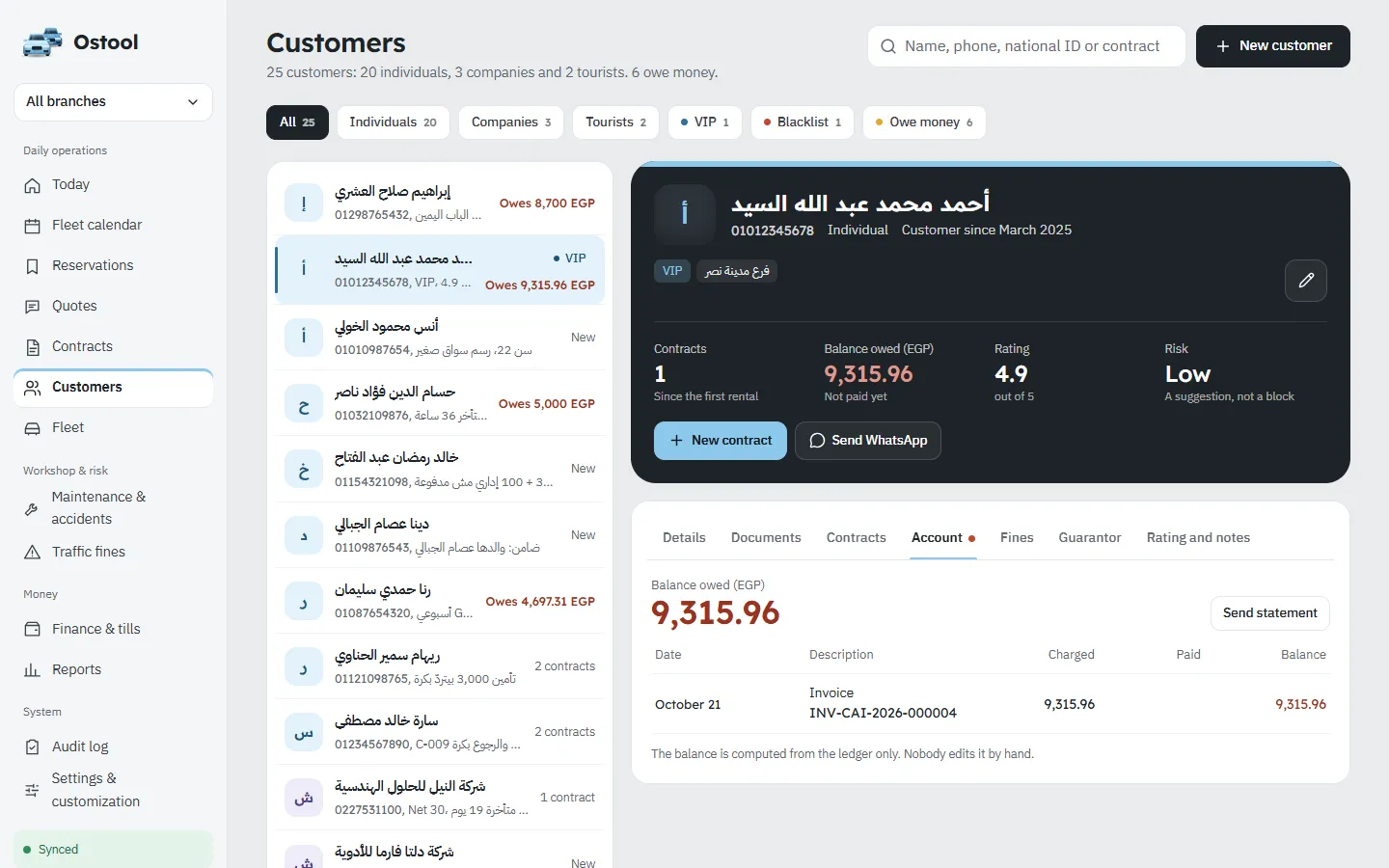Click the '1 contract' label
The image size is (1389, 868).
tap(567, 798)
